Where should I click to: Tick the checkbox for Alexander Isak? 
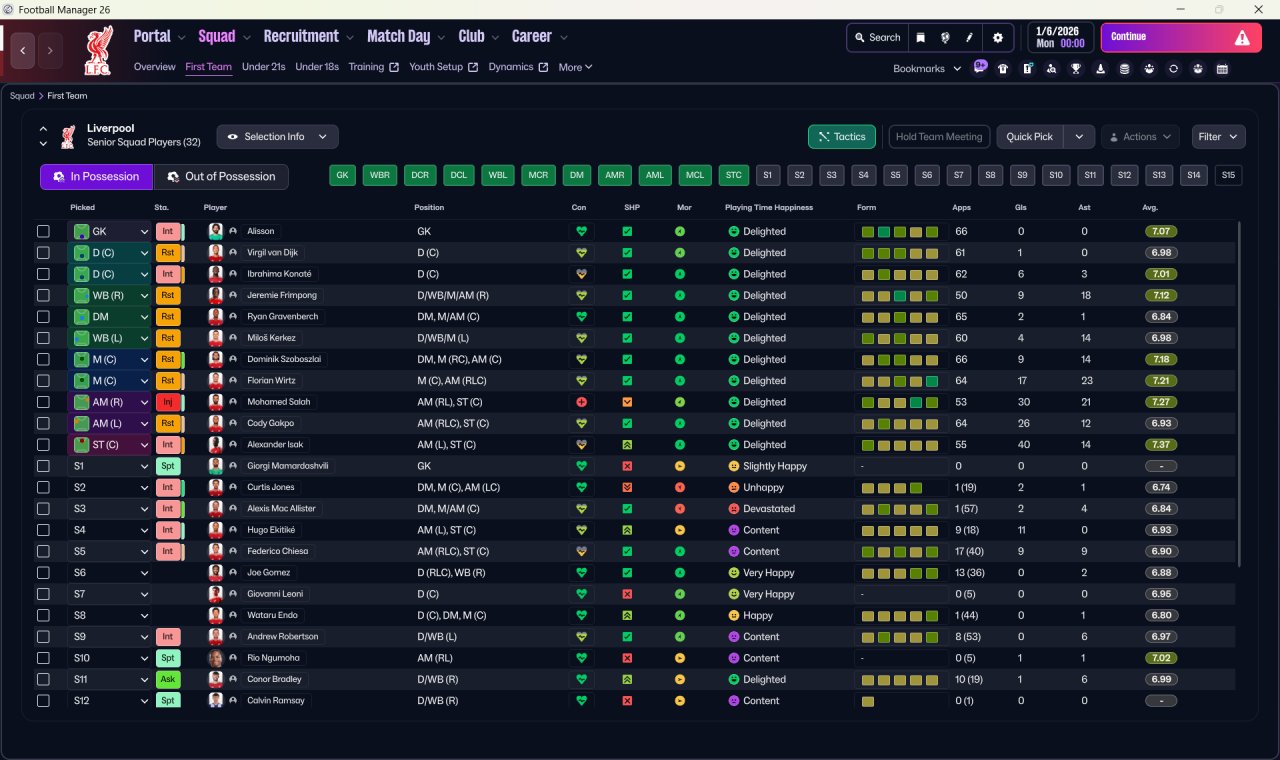pyautogui.click(x=43, y=445)
